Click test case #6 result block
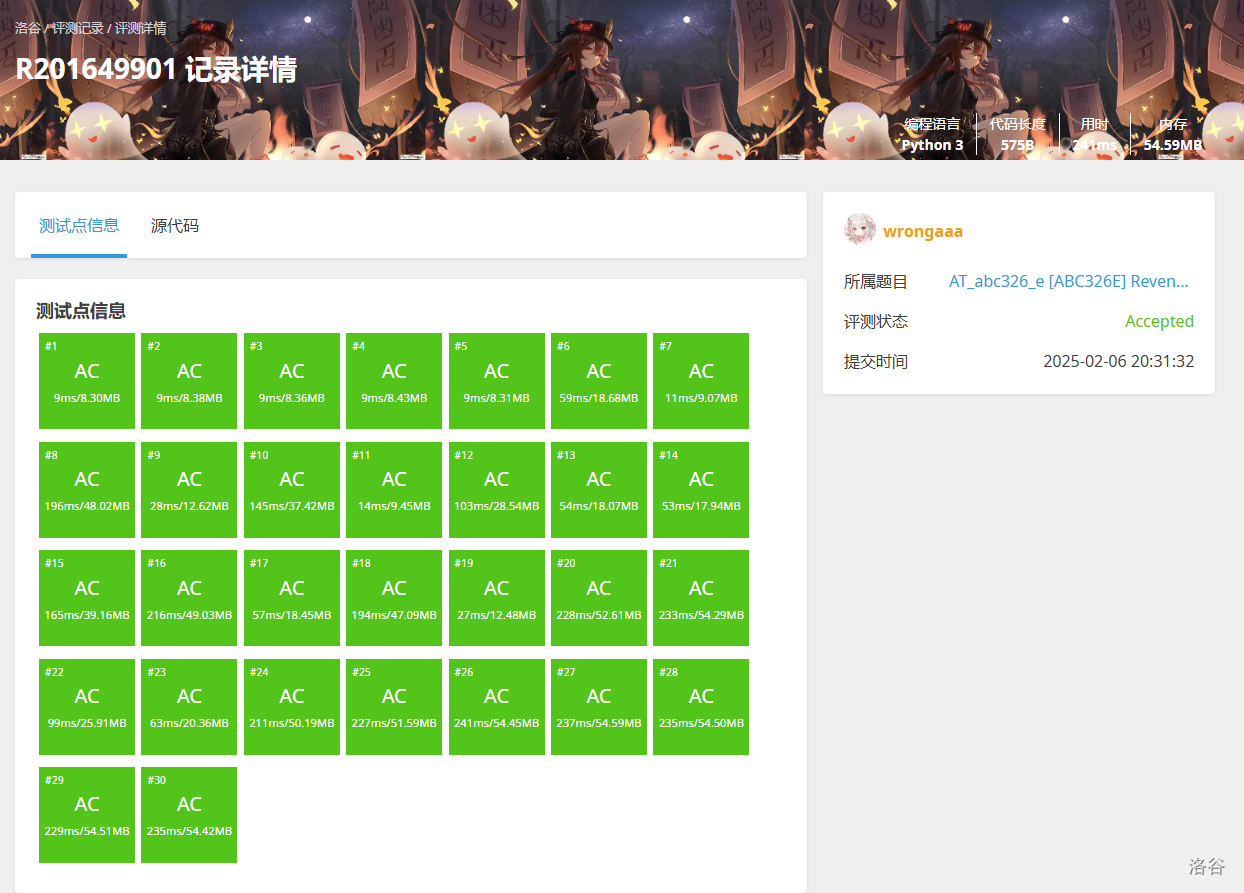1244x893 pixels. (x=599, y=381)
